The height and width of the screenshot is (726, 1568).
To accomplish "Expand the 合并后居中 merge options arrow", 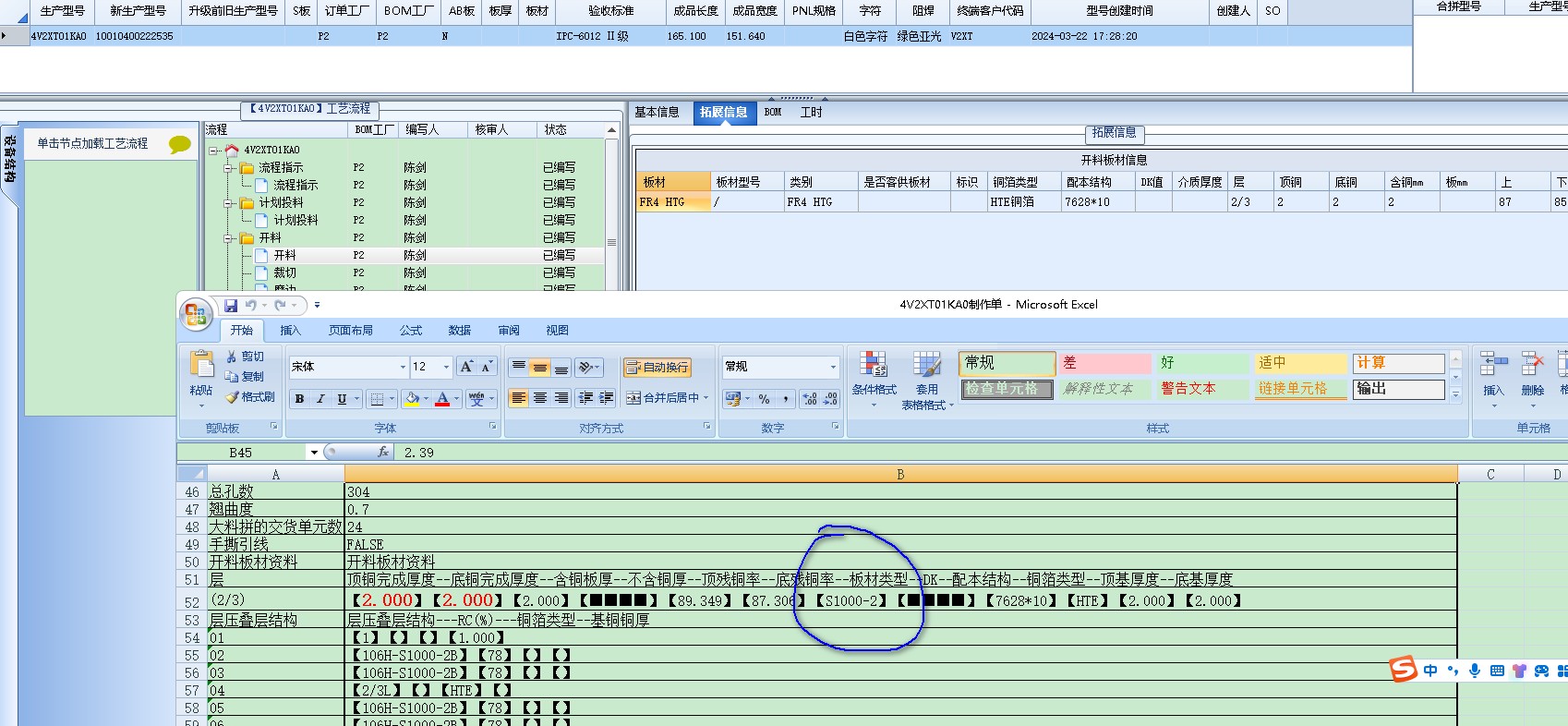I will coord(706,398).
